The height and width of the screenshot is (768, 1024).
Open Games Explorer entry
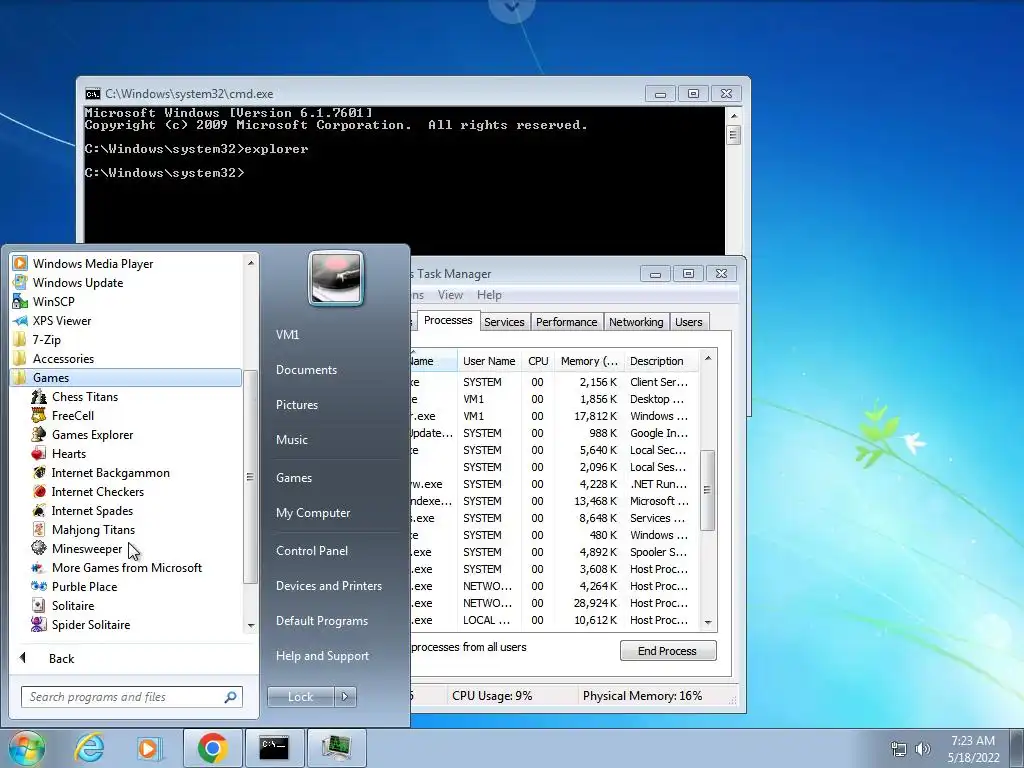92,435
